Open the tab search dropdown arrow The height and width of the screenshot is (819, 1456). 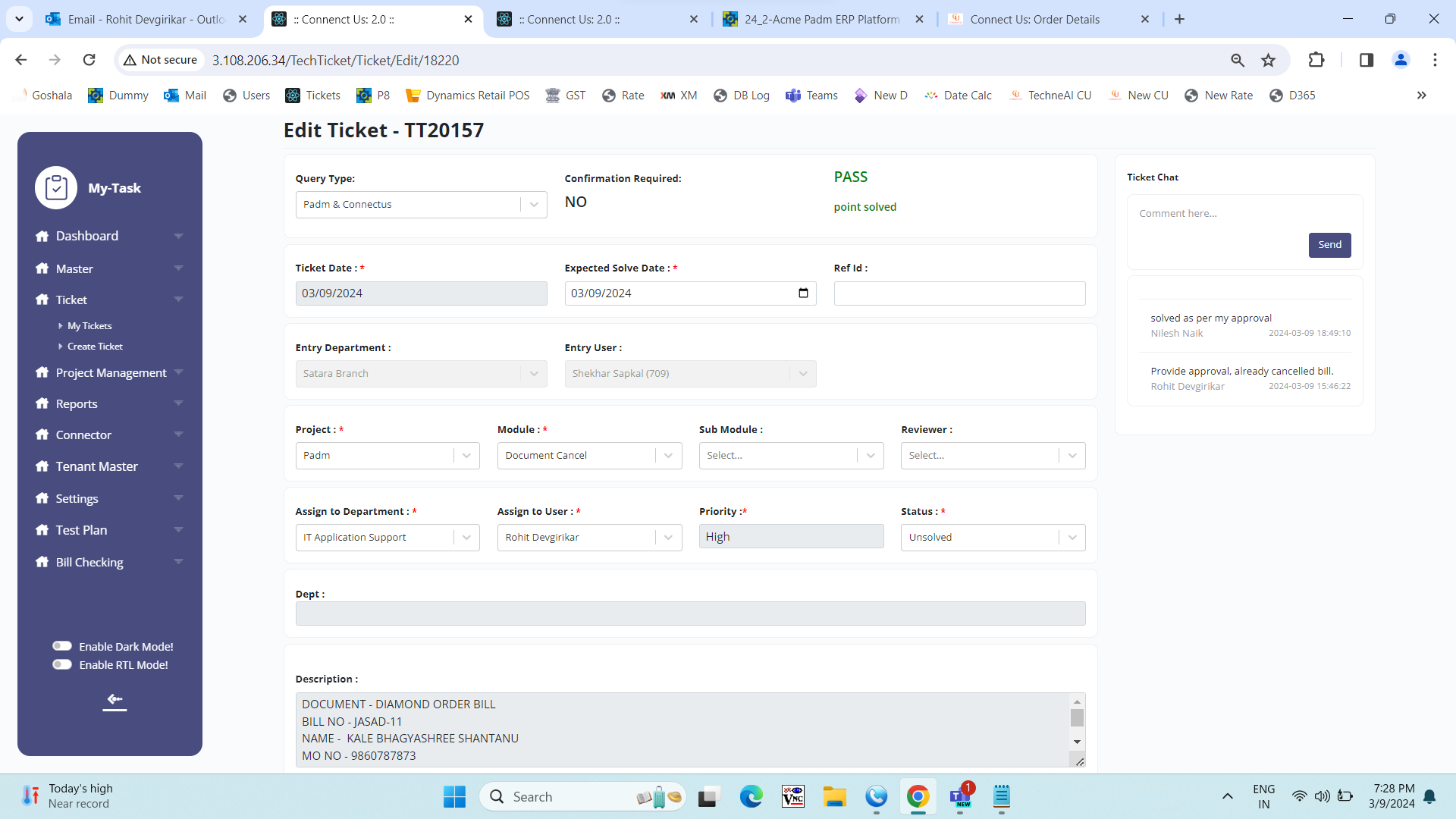[19, 20]
